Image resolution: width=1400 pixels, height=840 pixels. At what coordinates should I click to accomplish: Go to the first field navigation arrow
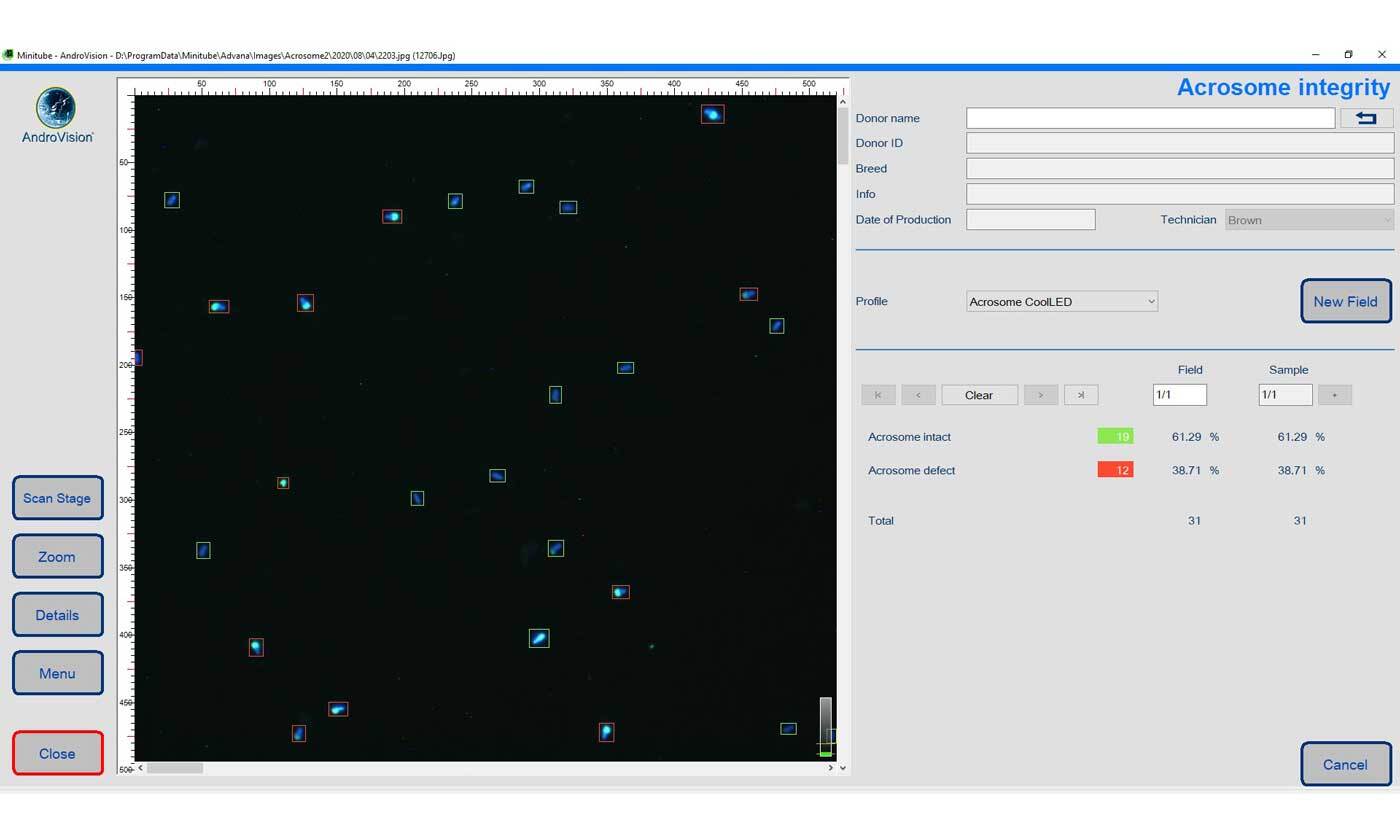tap(878, 395)
